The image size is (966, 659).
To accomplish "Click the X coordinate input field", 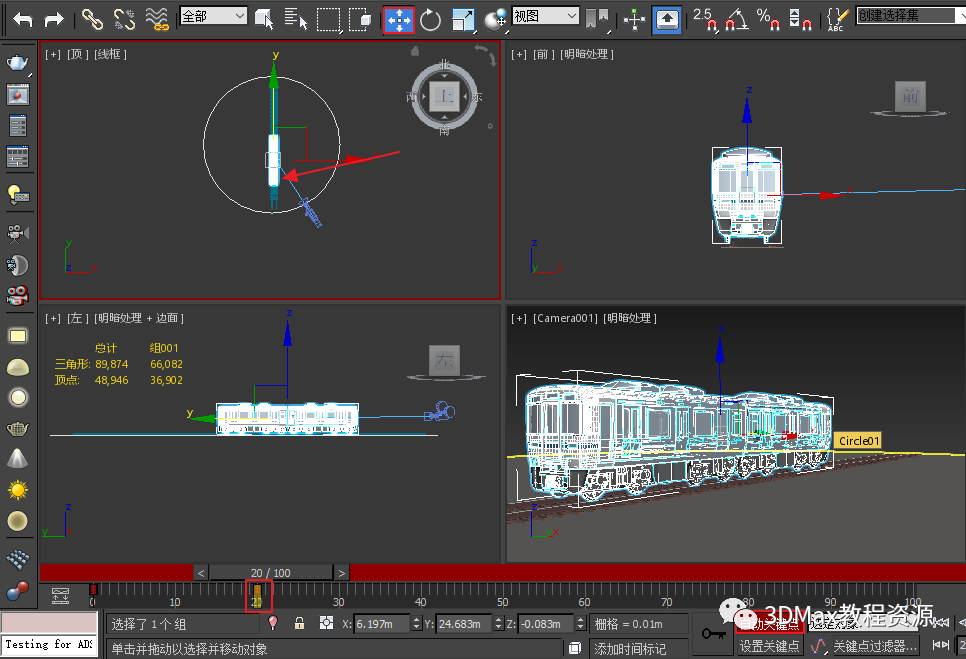I will click(382, 623).
